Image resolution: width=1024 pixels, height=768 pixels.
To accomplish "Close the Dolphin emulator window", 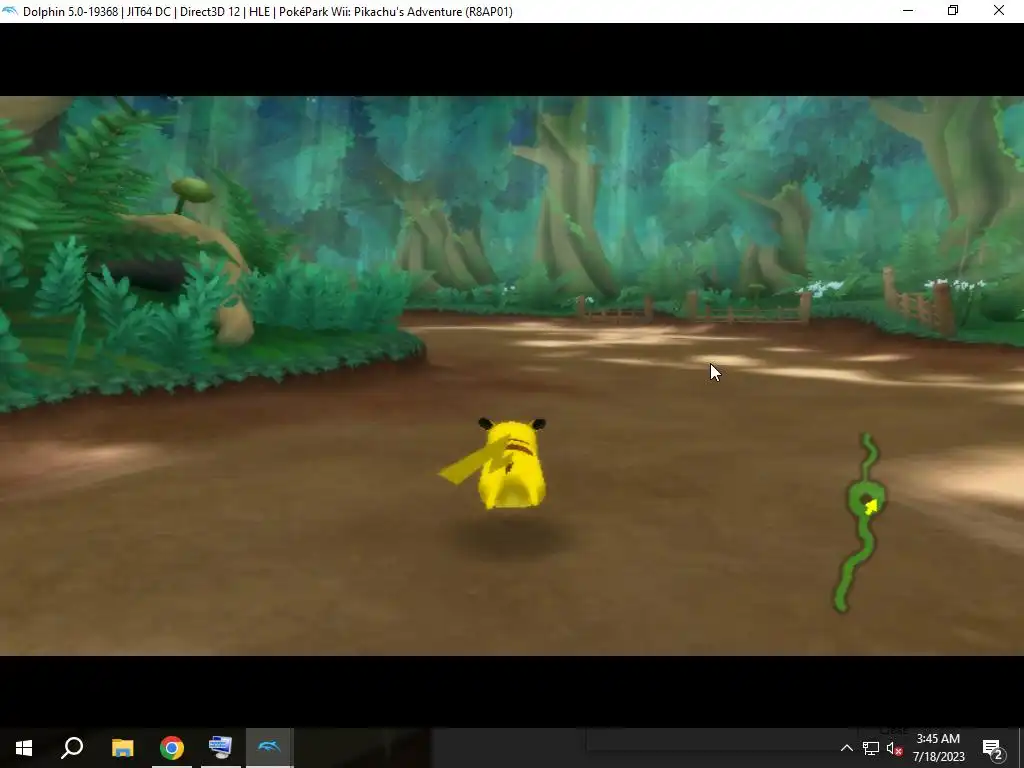I will [x=999, y=11].
